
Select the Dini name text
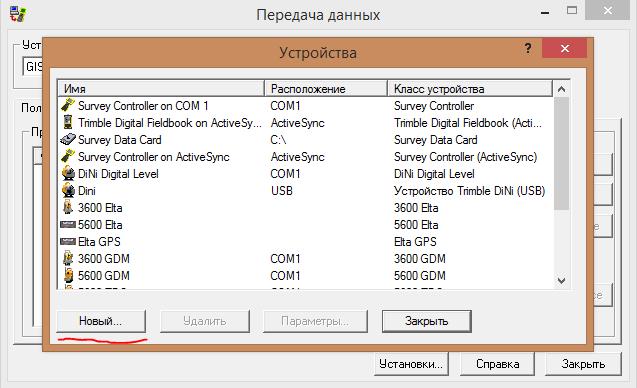(87, 191)
